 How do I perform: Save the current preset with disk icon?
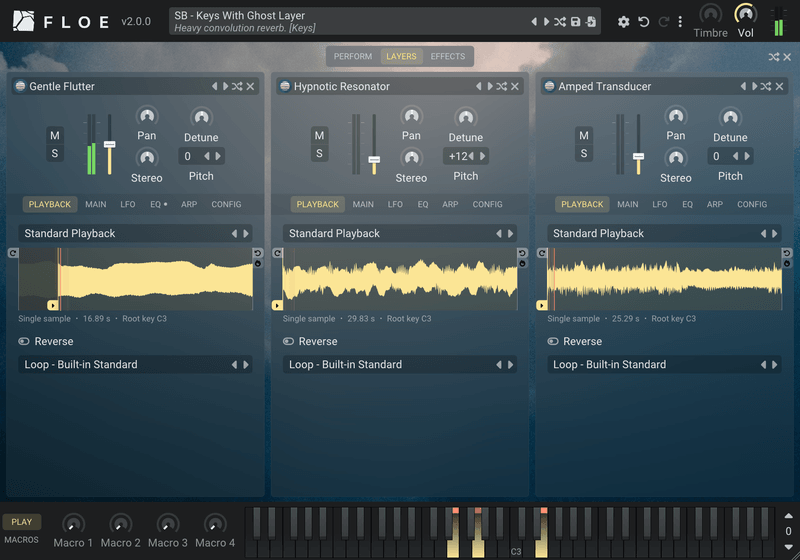(576, 21)
